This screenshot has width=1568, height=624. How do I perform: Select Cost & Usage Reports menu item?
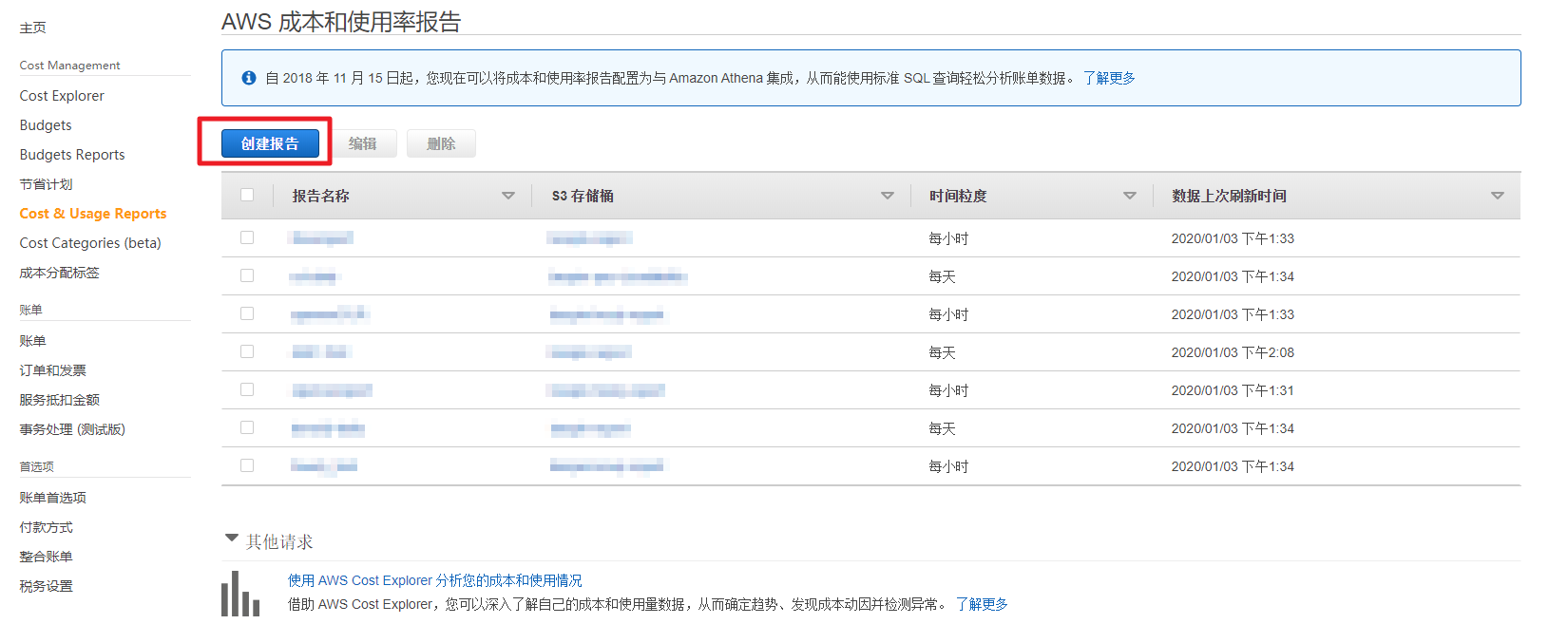(x=93, y=214)
